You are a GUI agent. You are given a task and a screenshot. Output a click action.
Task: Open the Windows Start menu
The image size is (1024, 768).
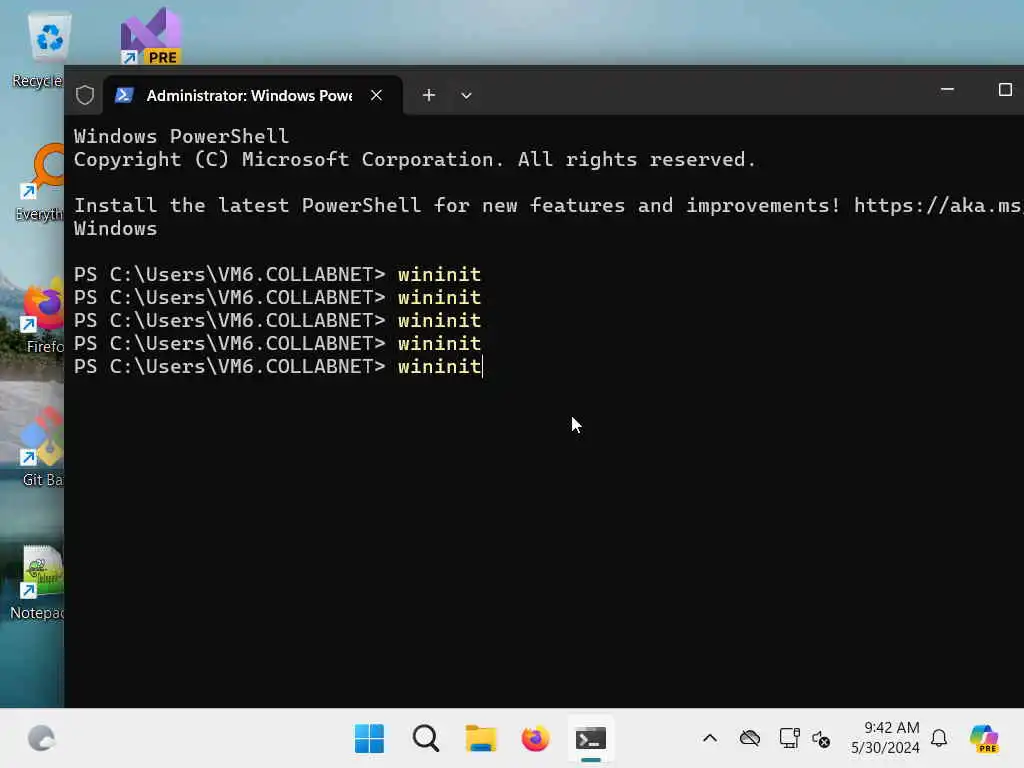click(x=369, y=739)
